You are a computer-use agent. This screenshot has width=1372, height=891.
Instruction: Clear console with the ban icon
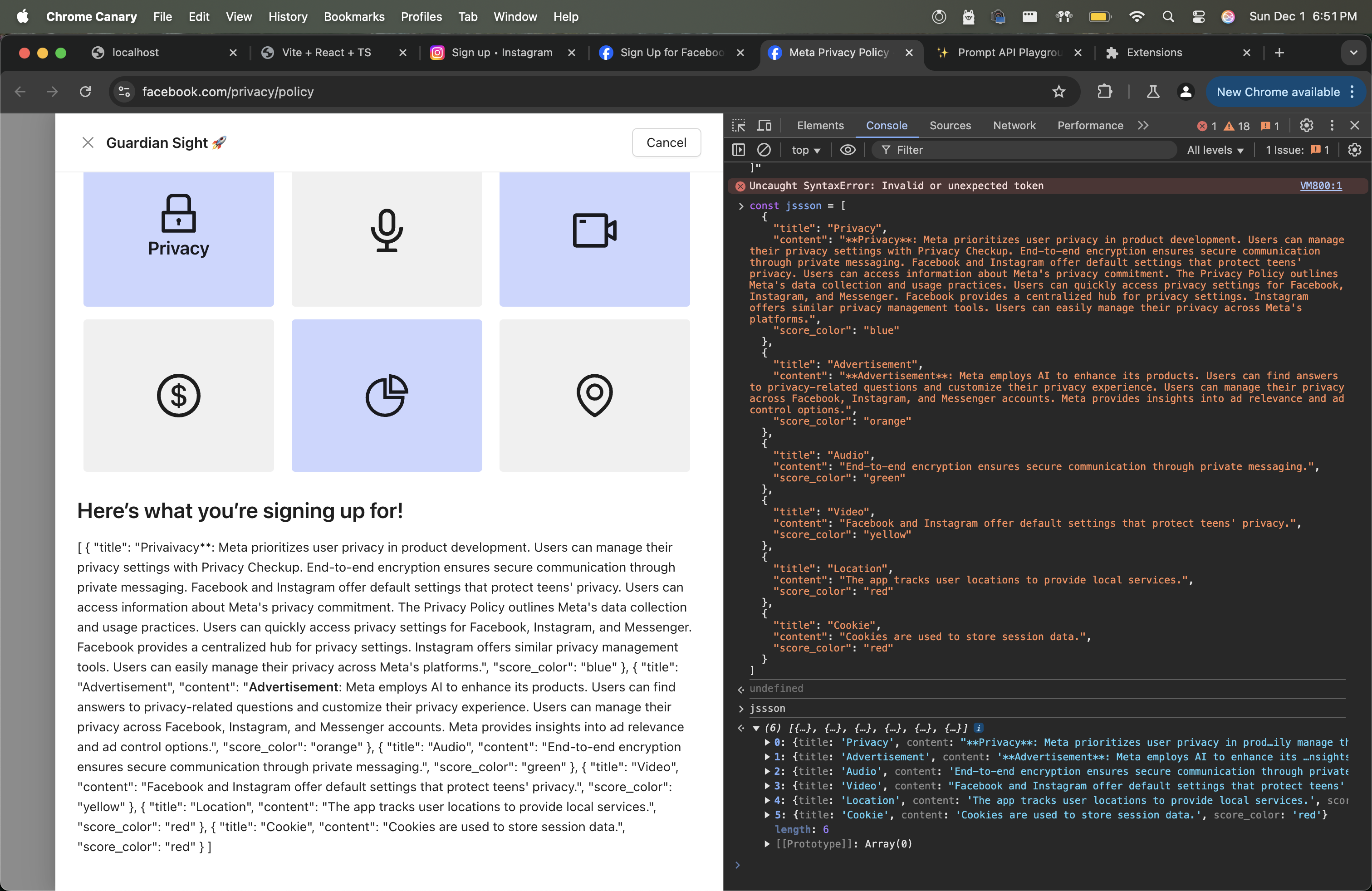tap(764, 150)
